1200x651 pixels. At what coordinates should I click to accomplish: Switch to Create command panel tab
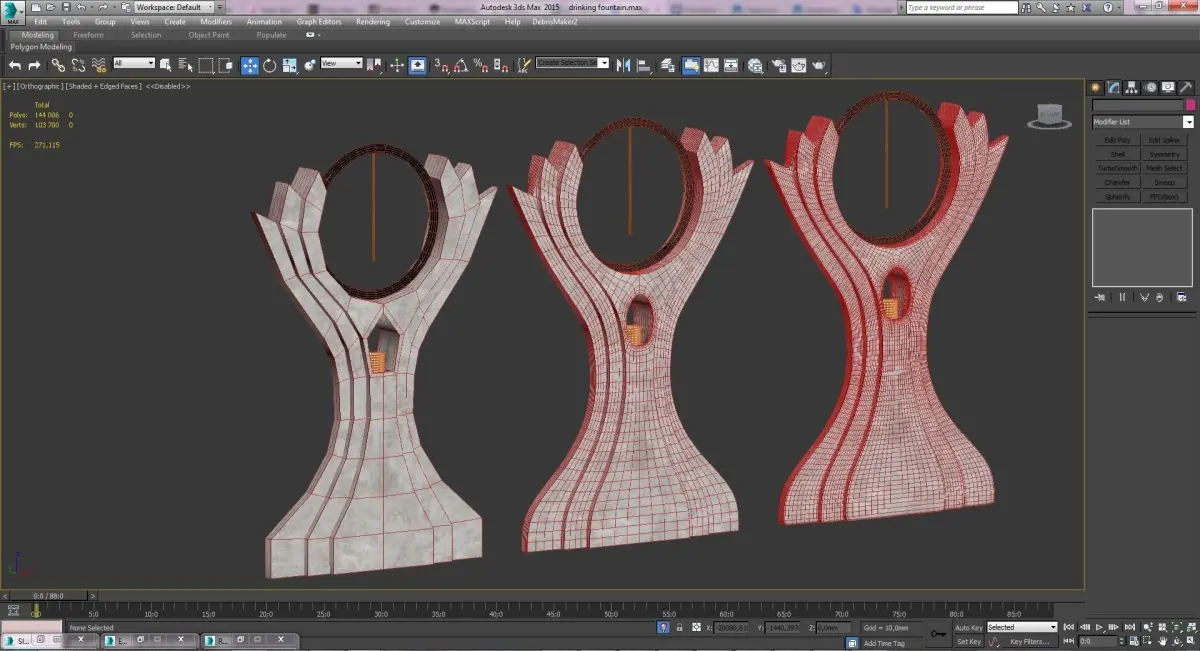(1096, 87)
